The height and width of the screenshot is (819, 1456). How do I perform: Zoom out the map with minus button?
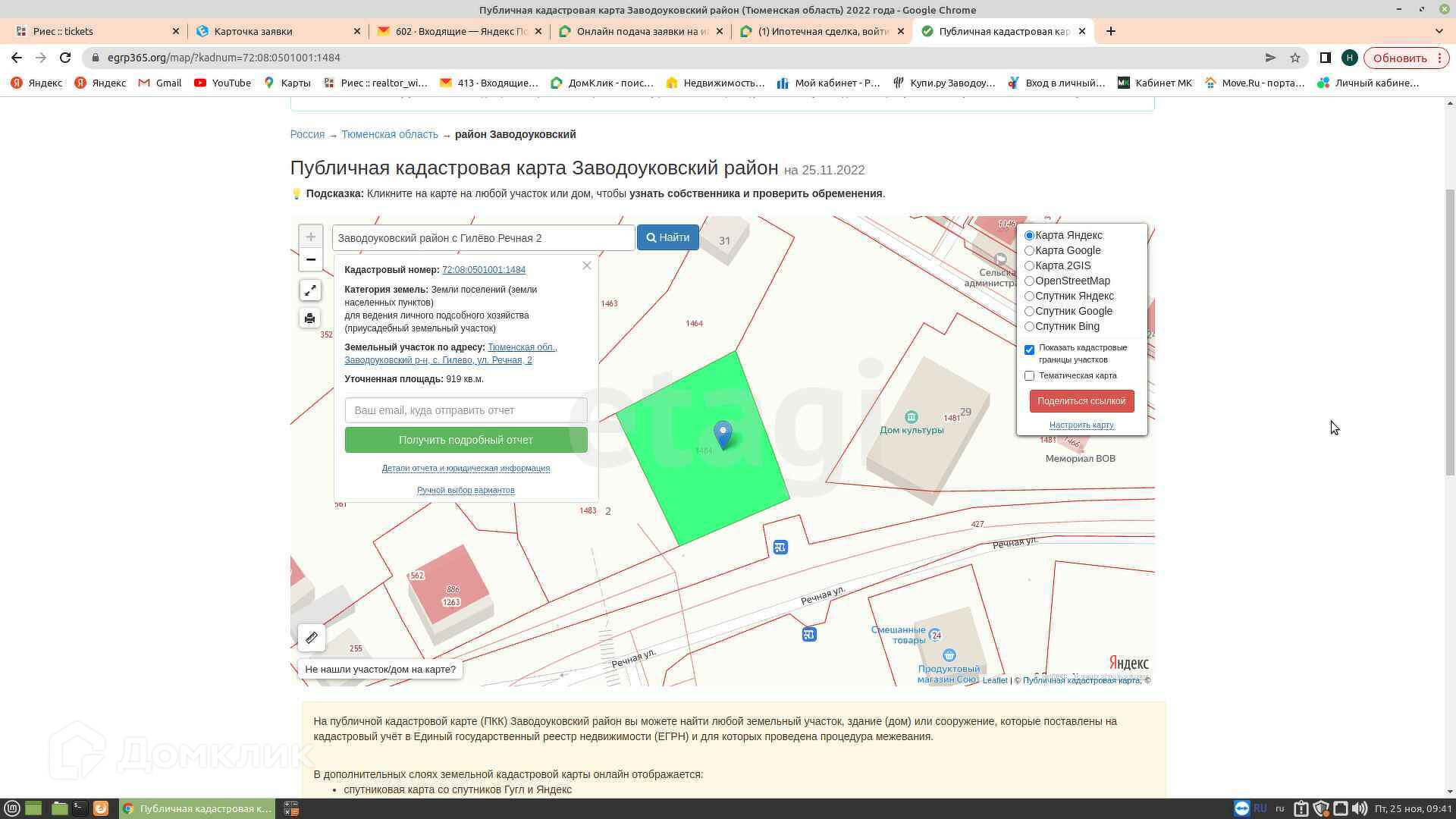(x=310, y=259)
